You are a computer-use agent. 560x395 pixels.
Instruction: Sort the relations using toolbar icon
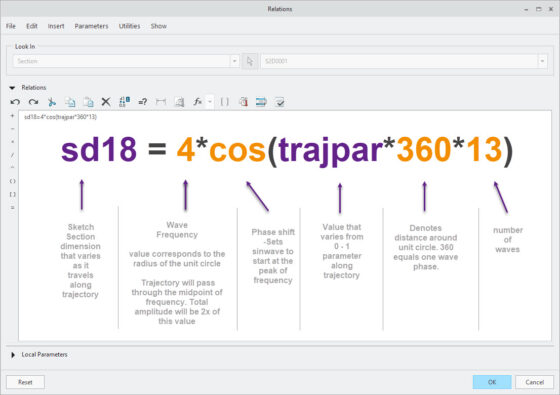click(x=261, y=102)
